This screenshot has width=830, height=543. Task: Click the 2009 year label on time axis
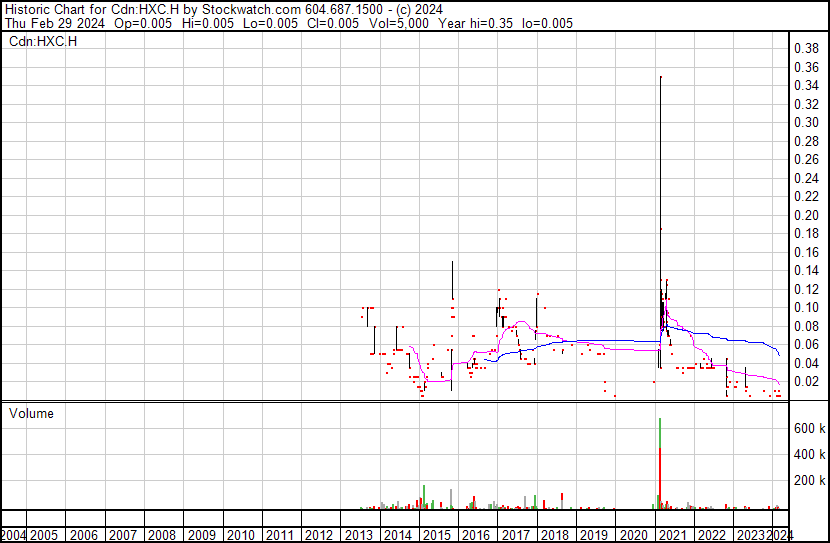[202, 535]
